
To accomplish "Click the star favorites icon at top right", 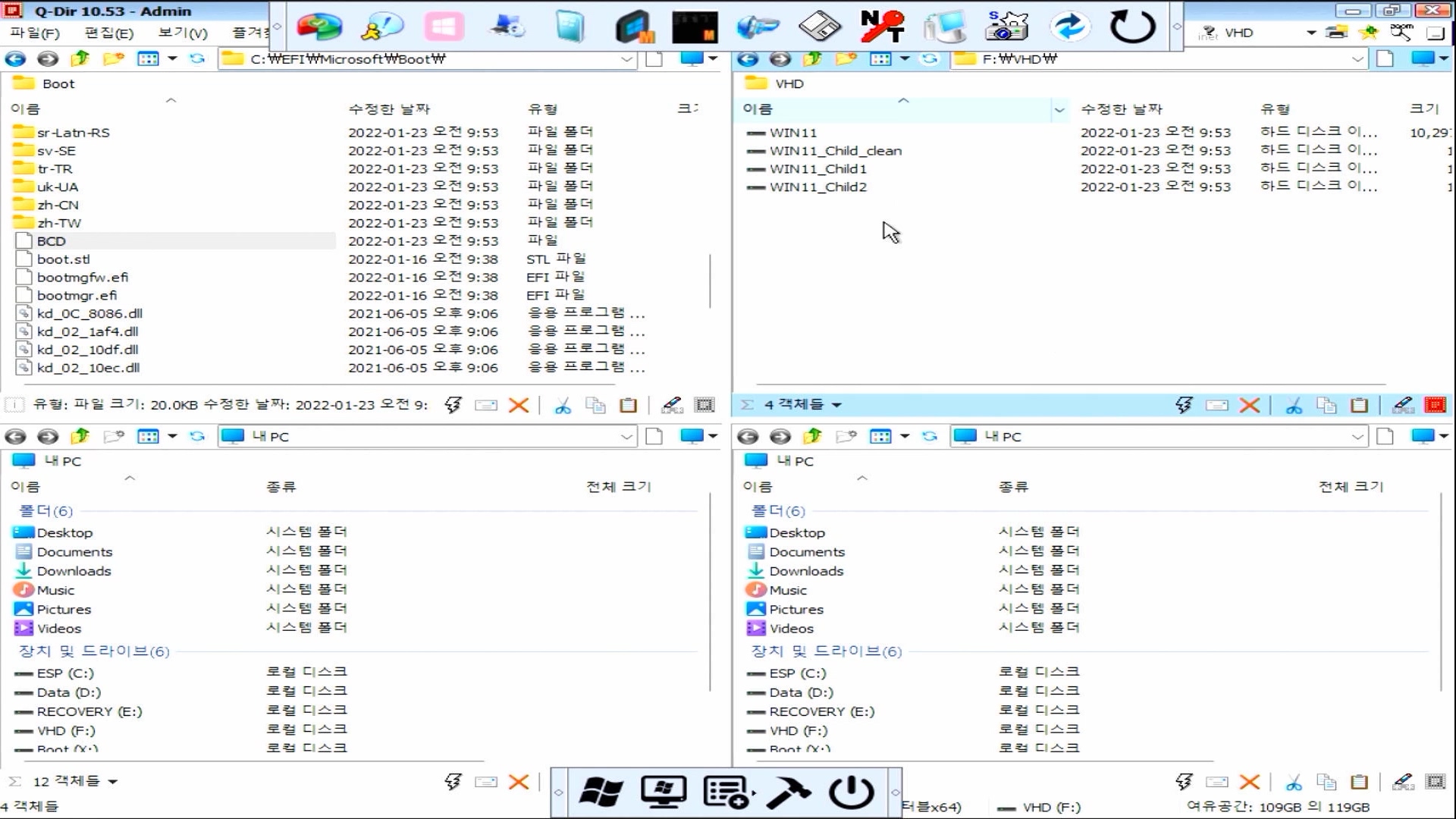I will pos(1369,32).
